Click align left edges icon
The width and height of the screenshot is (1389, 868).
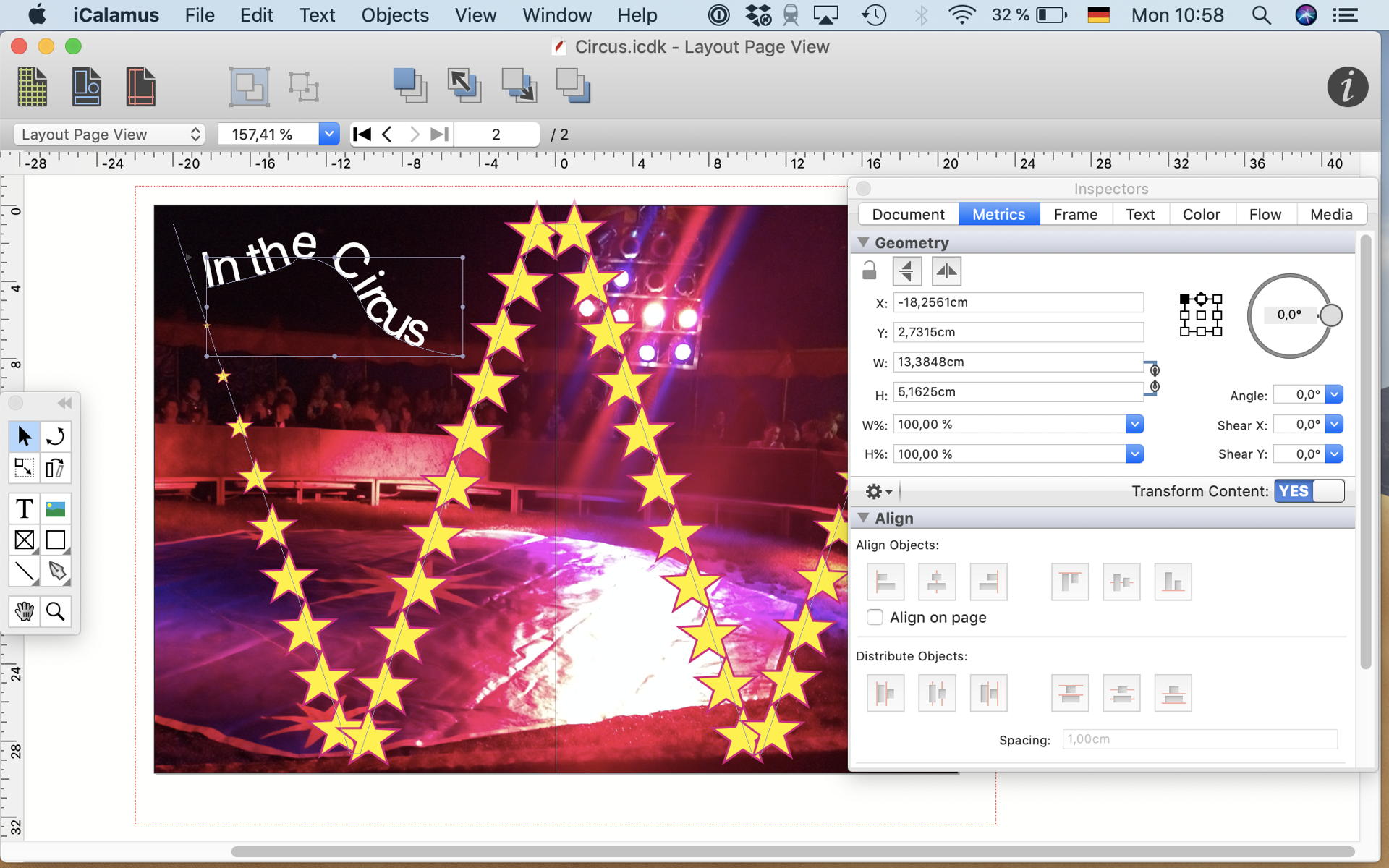point(885,582)
